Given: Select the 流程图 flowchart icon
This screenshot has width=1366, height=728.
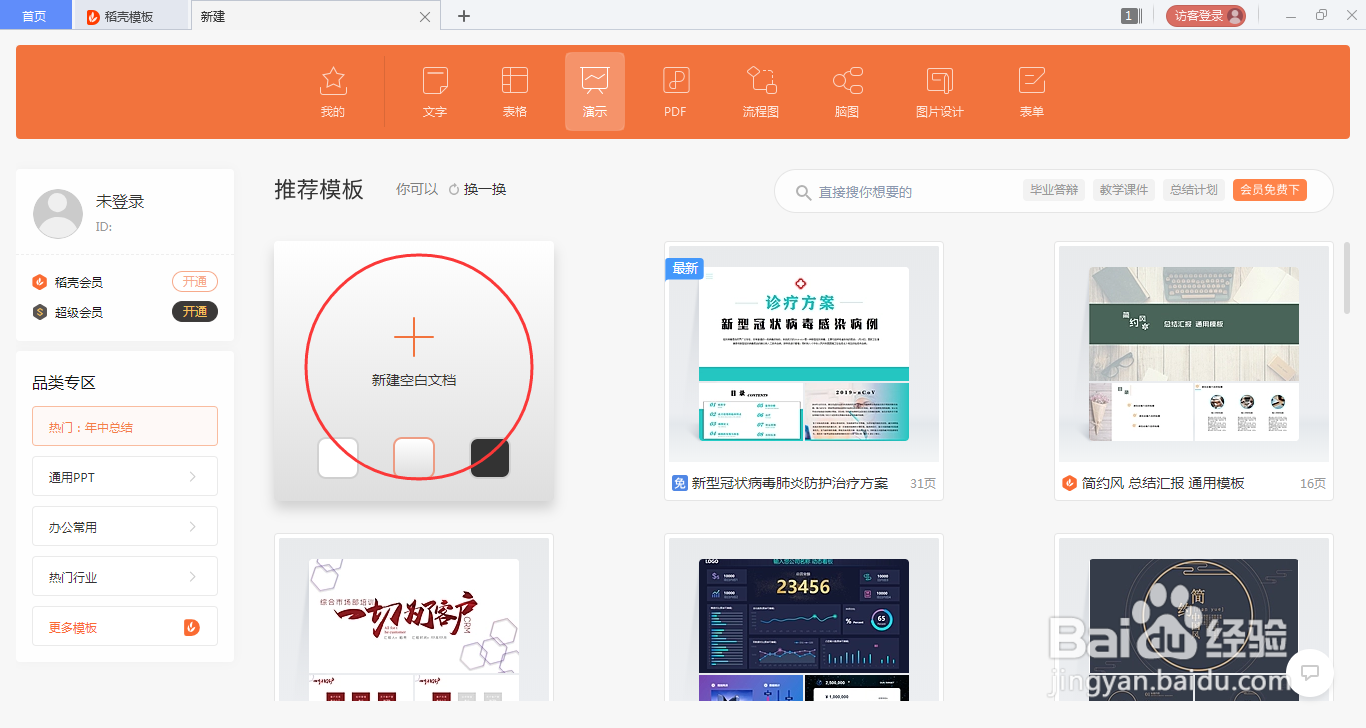Looking at the screenshot, I should (x=760, y=91).
